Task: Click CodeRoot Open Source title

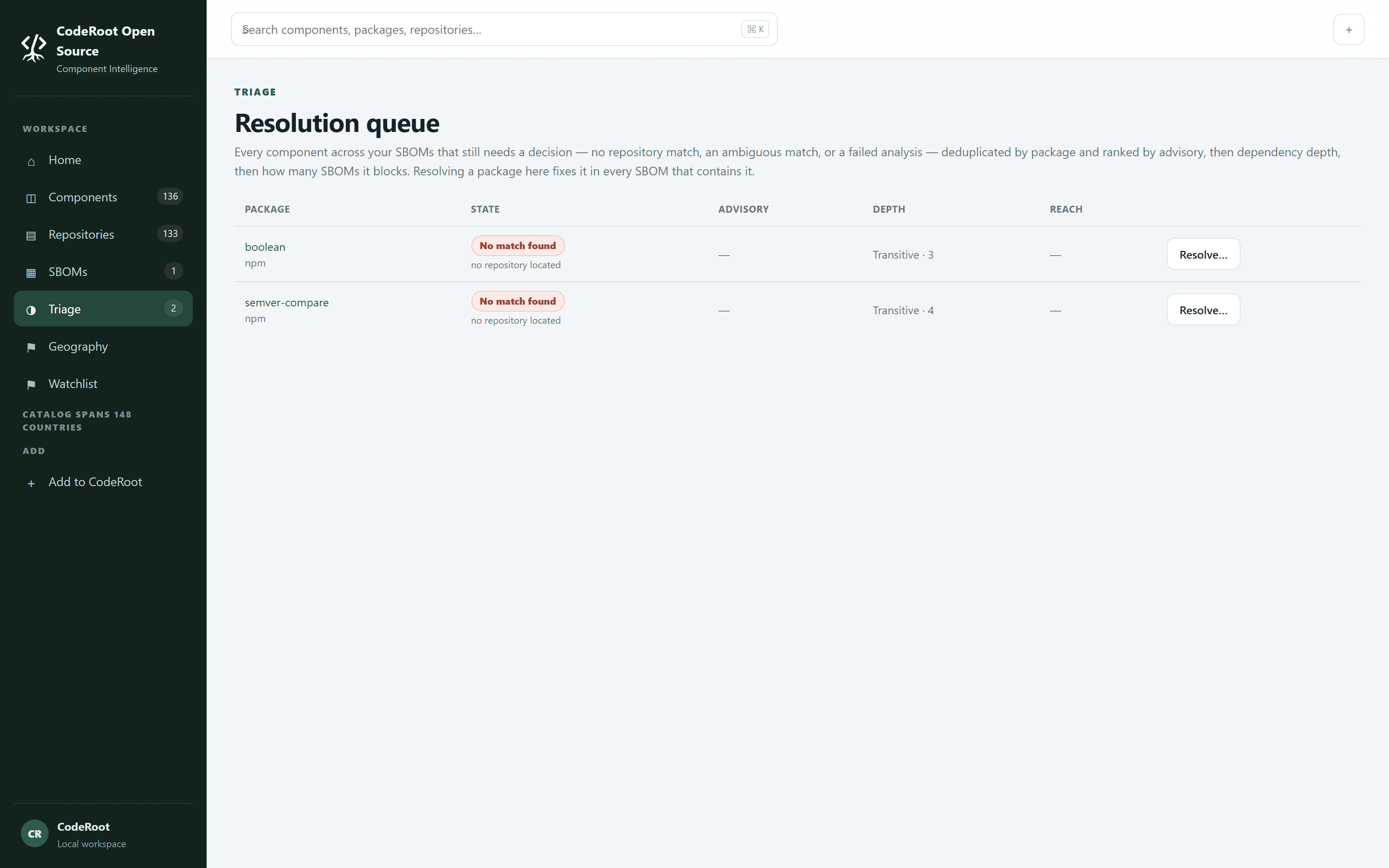Action: [x=105, y=41]
